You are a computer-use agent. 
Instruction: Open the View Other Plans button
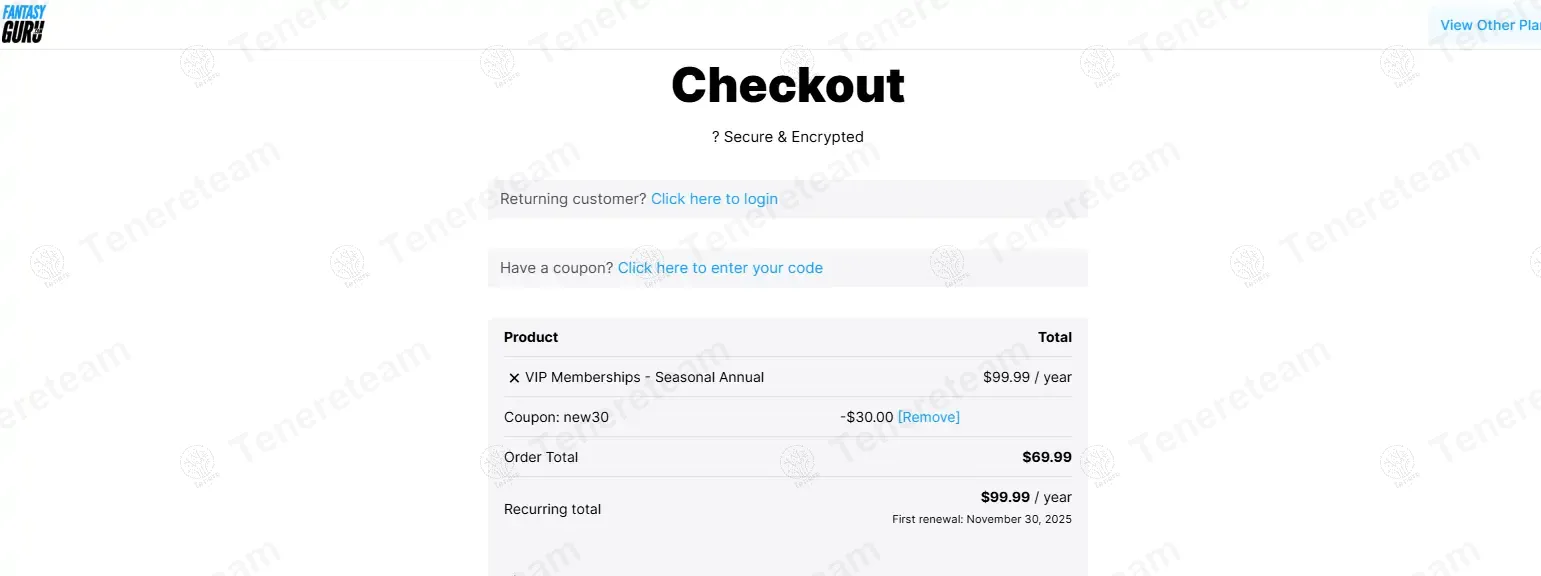pyautogui.click(x=1489, y=25)
